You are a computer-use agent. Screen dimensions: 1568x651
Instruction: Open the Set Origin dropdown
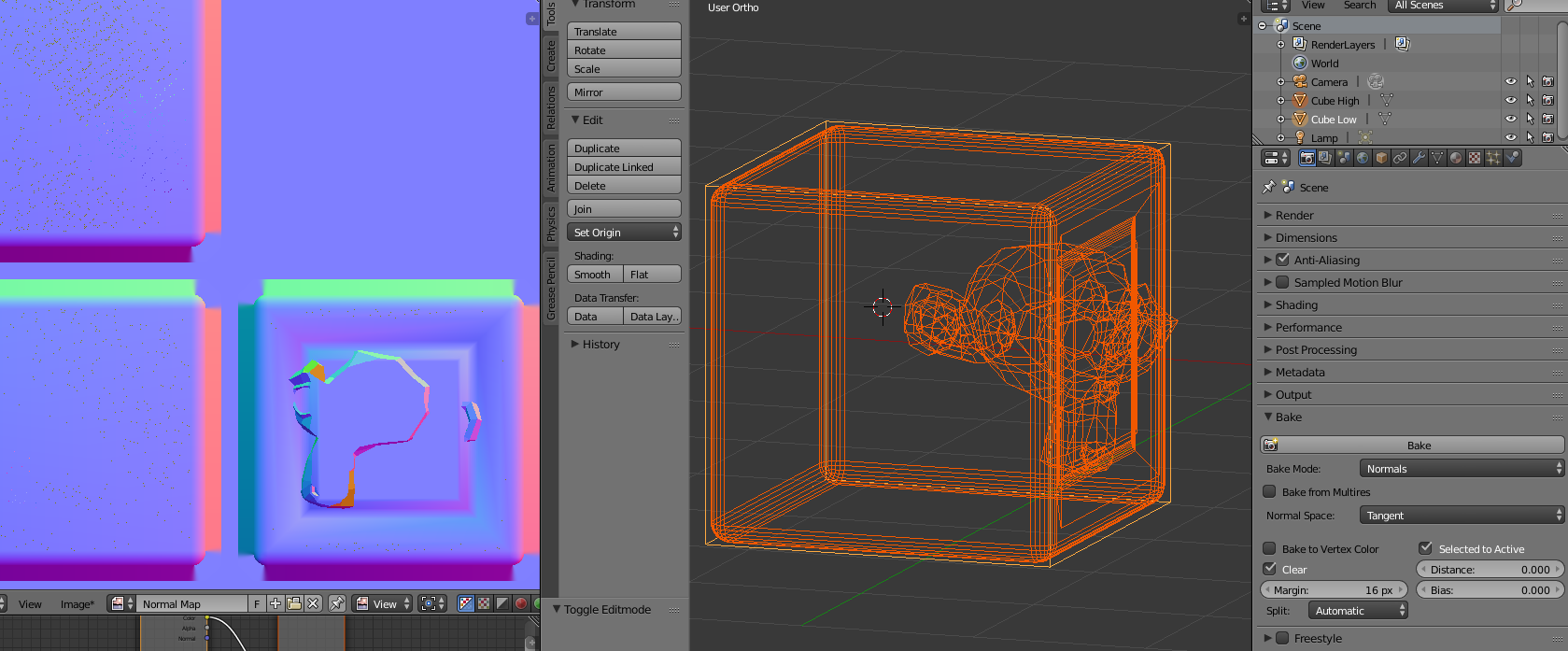[x=624, y=232]
